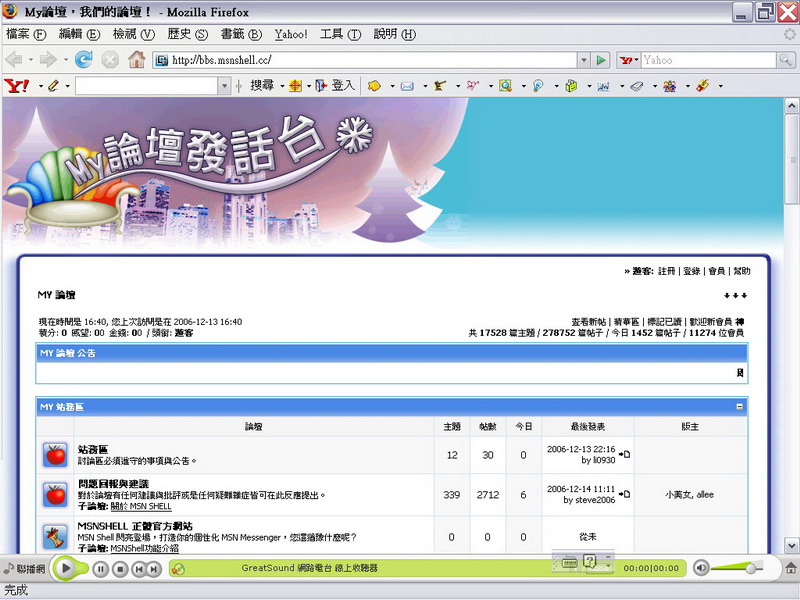Pause the radio player
The height and width of the screenshot is (600, 800).
[100, 569]
